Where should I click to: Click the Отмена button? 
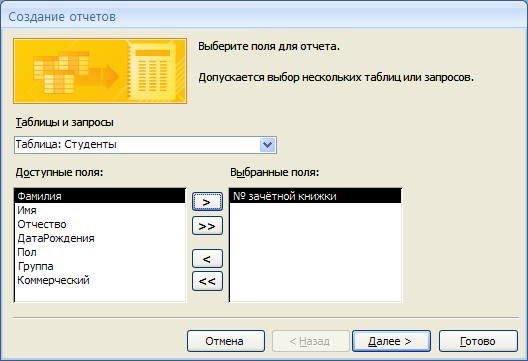226,341
